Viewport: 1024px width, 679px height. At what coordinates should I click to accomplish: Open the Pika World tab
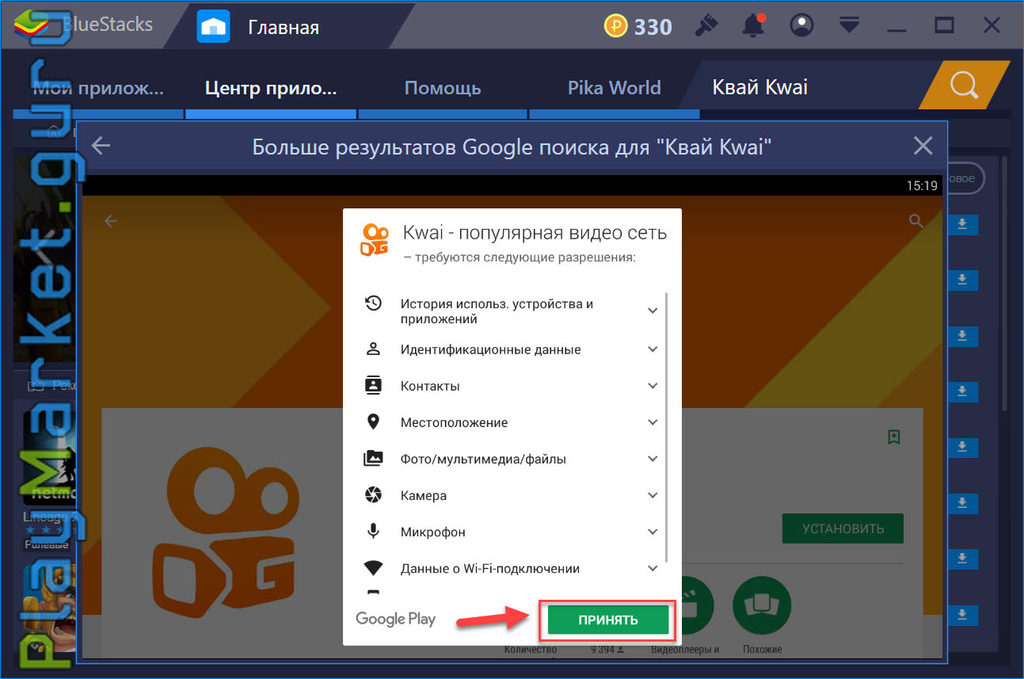[614, 87]
